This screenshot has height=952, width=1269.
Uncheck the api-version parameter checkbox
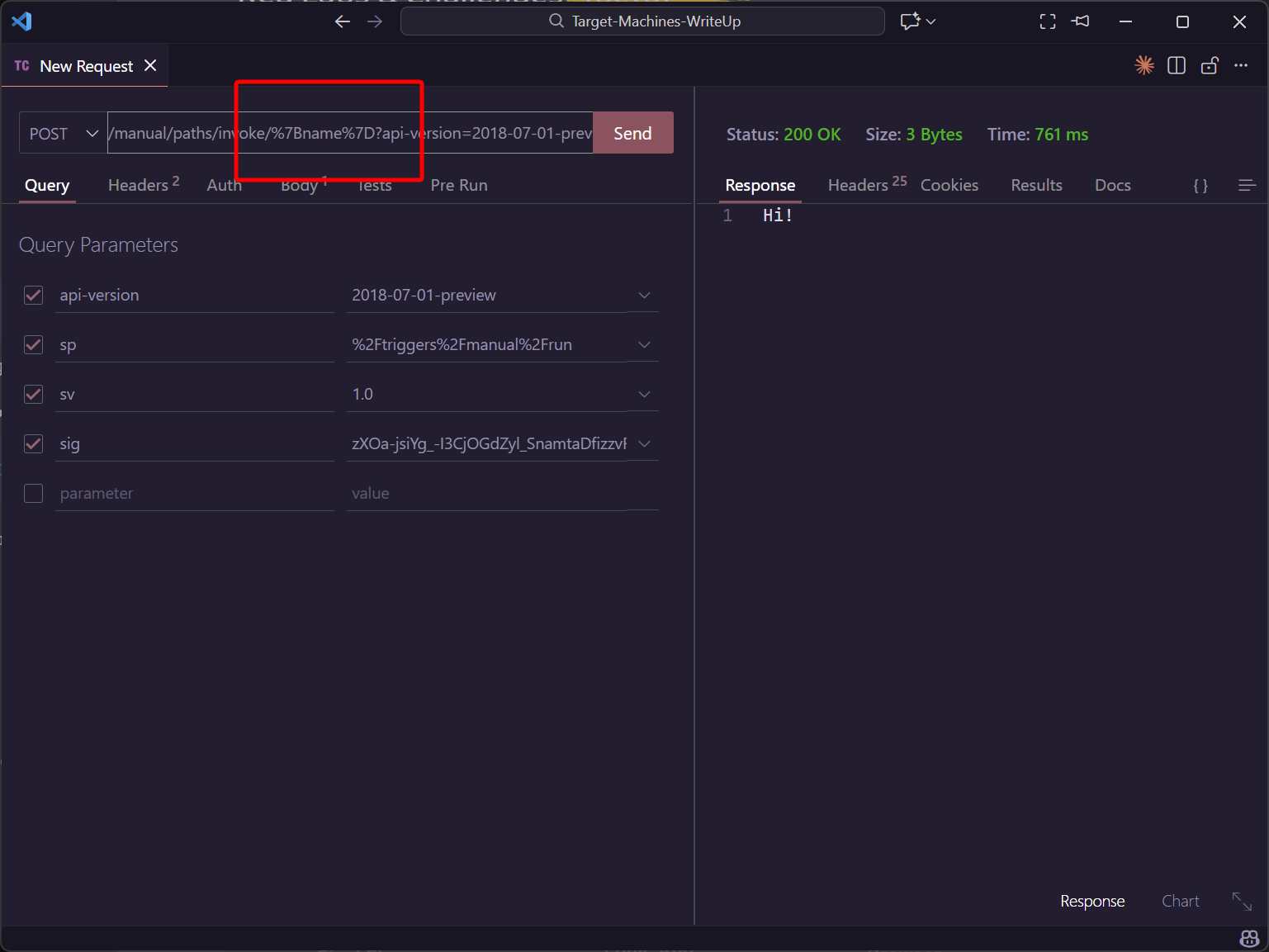34,296
